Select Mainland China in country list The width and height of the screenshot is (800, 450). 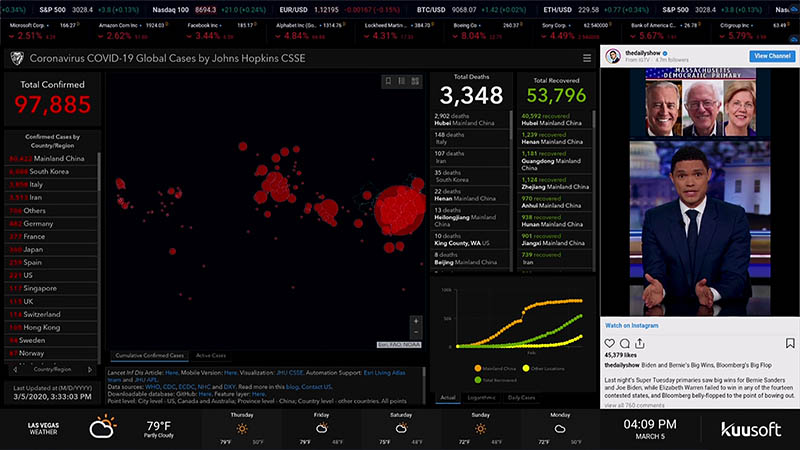coord(51,159)
